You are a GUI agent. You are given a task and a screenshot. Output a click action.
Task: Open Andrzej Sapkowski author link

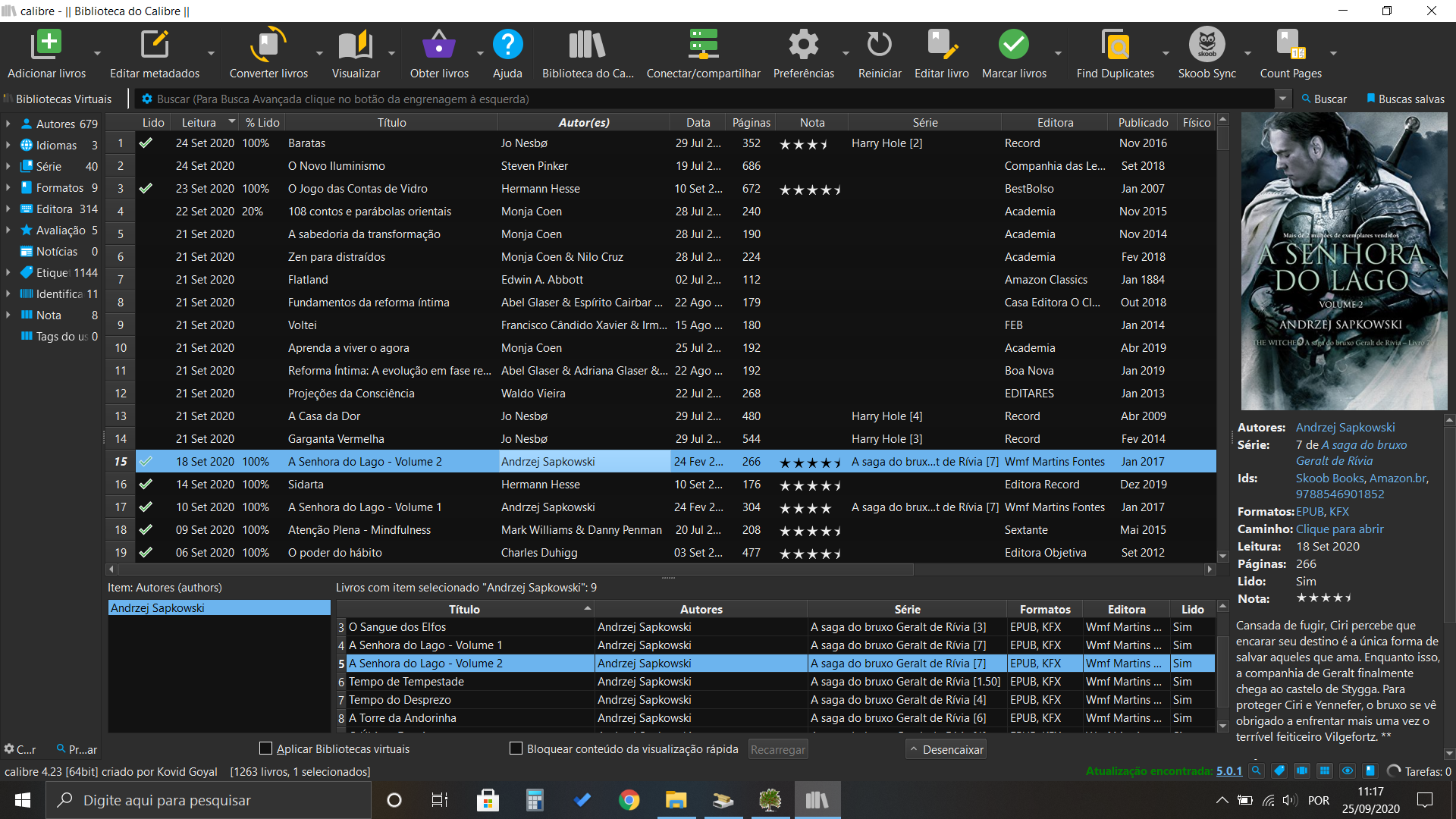point(1345,428)
